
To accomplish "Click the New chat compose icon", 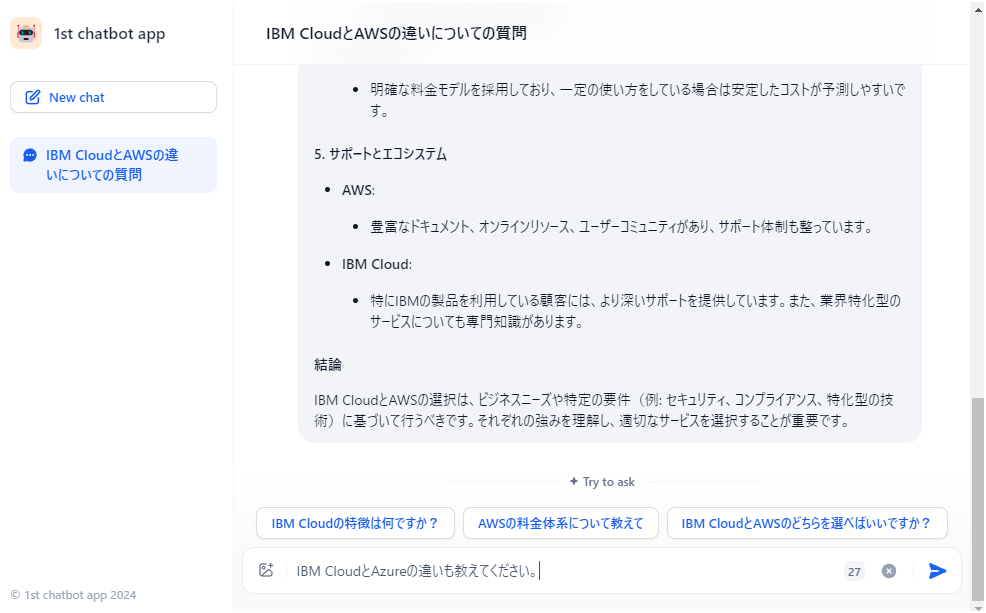I will point(33,97).
